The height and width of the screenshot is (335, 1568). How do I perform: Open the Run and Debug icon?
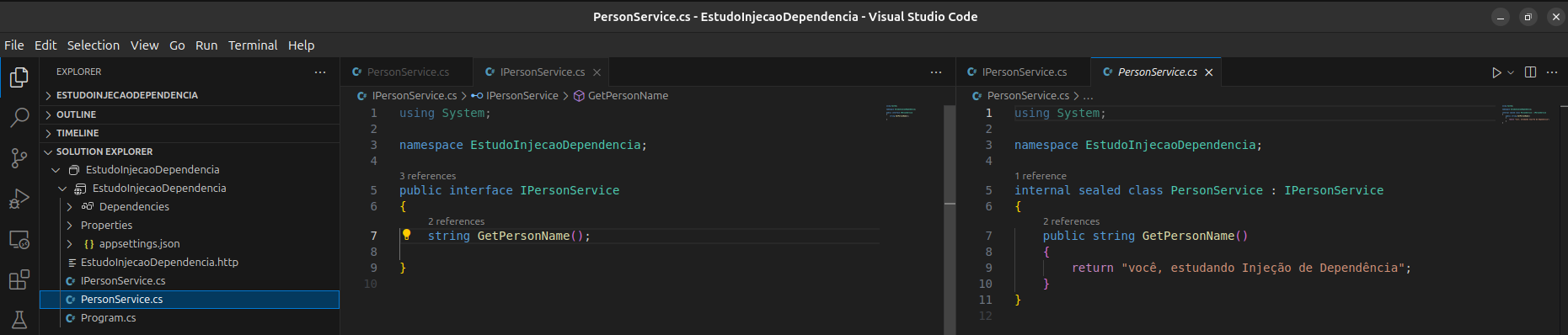click(19, 199)
